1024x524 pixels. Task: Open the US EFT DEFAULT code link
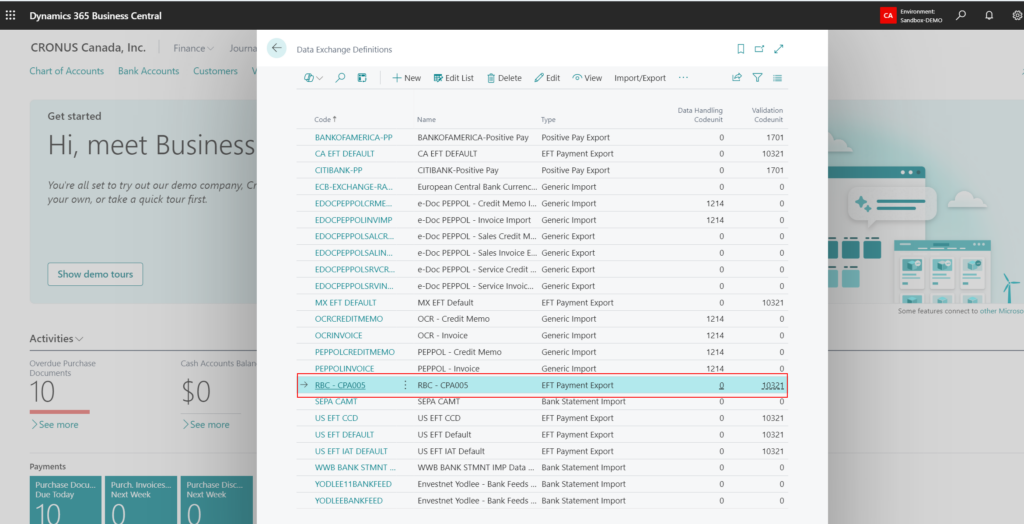pos(344,434)
